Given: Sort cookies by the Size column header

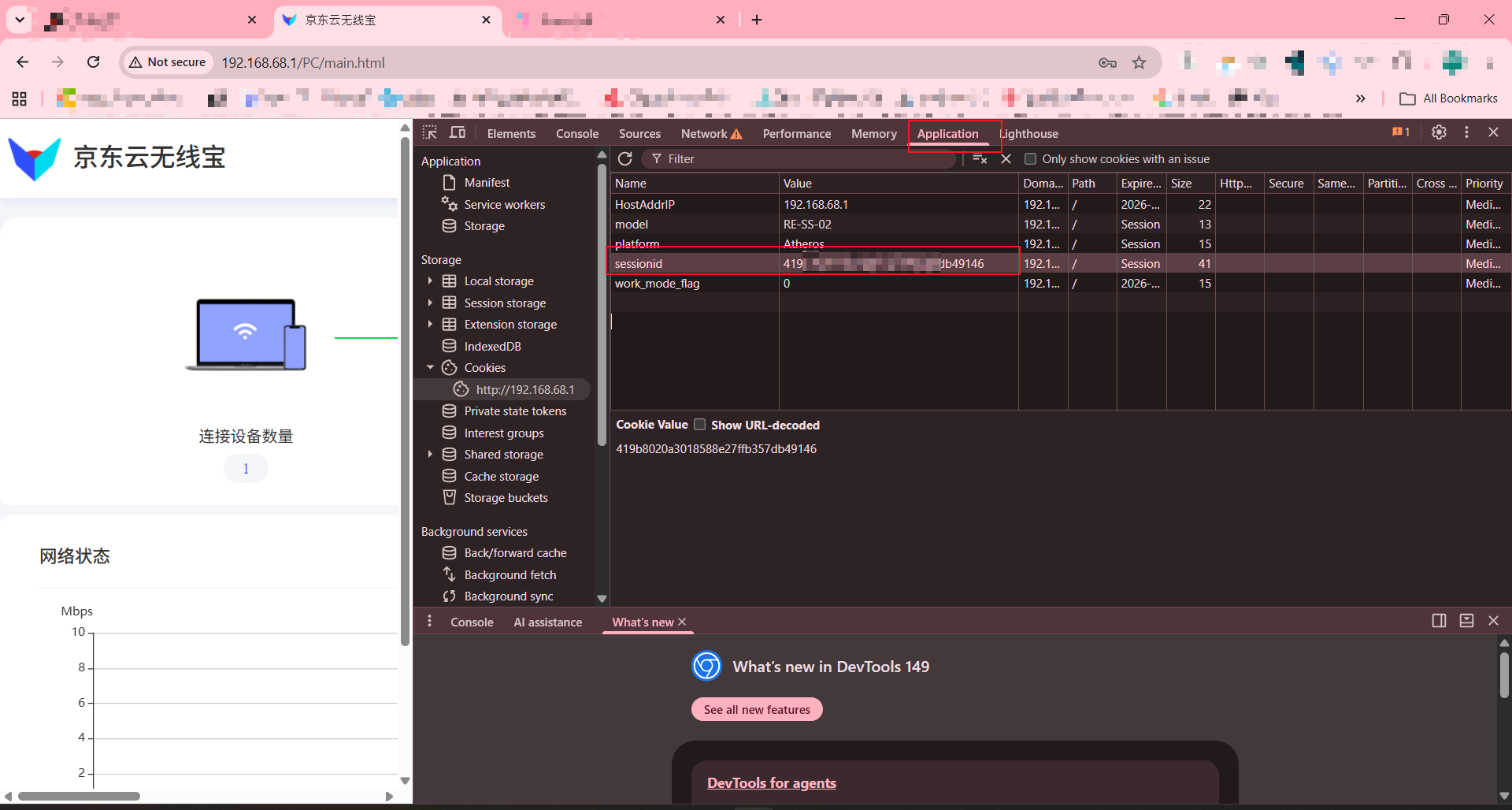Looking at the screenshot, I should pos(1190,183).
